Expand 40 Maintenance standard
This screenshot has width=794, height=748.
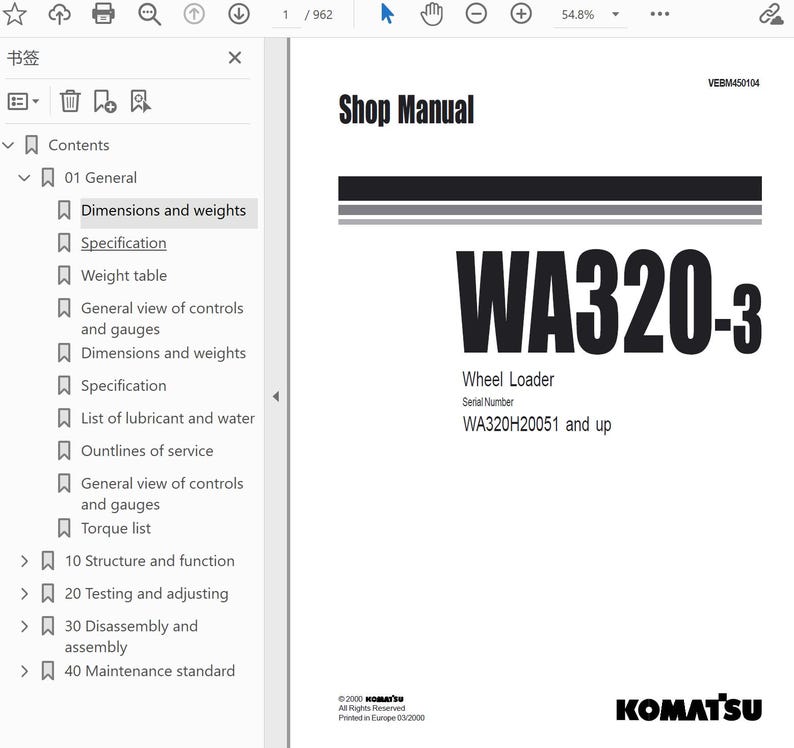[24, 671]
